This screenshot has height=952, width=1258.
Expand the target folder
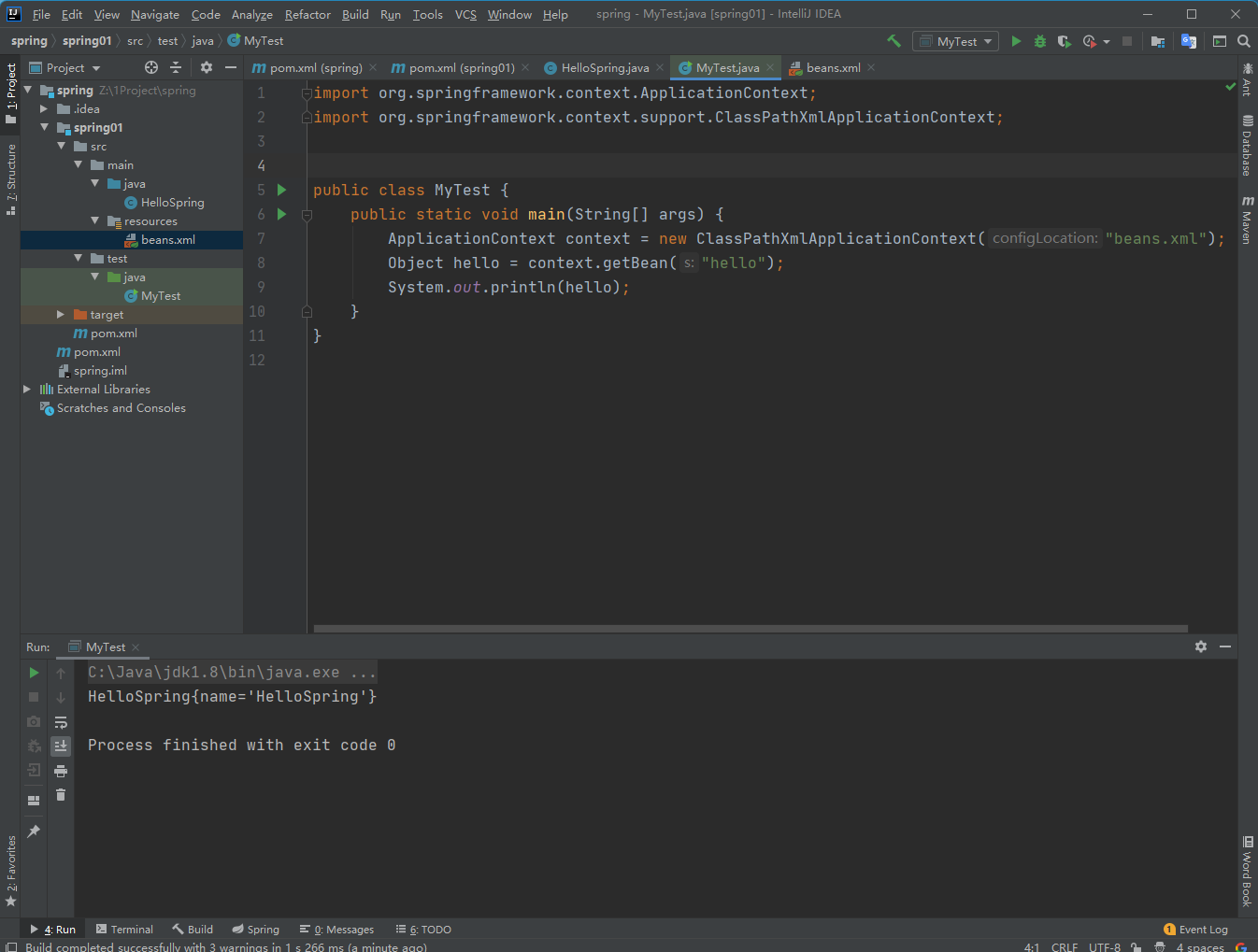(61, 314)
